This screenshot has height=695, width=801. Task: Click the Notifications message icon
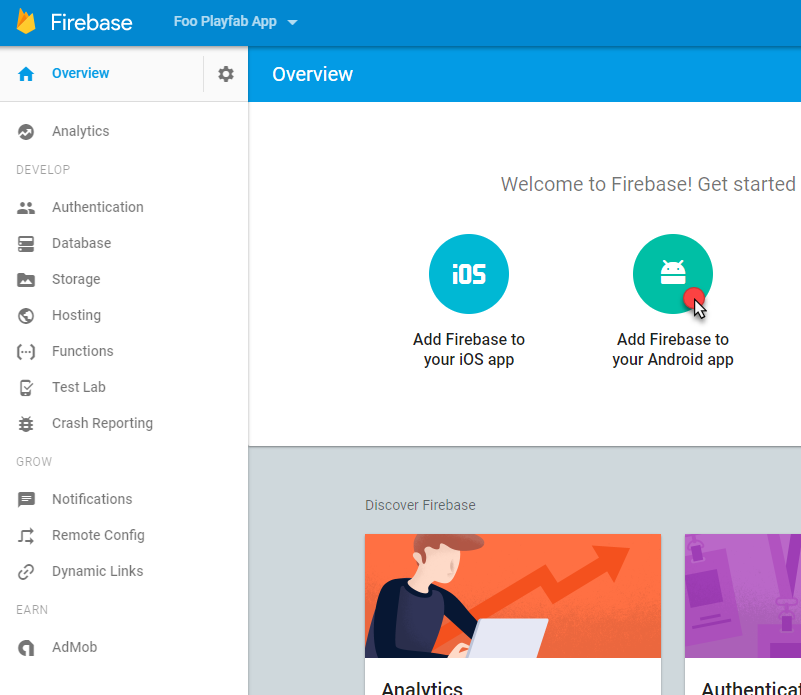[26, 499]
